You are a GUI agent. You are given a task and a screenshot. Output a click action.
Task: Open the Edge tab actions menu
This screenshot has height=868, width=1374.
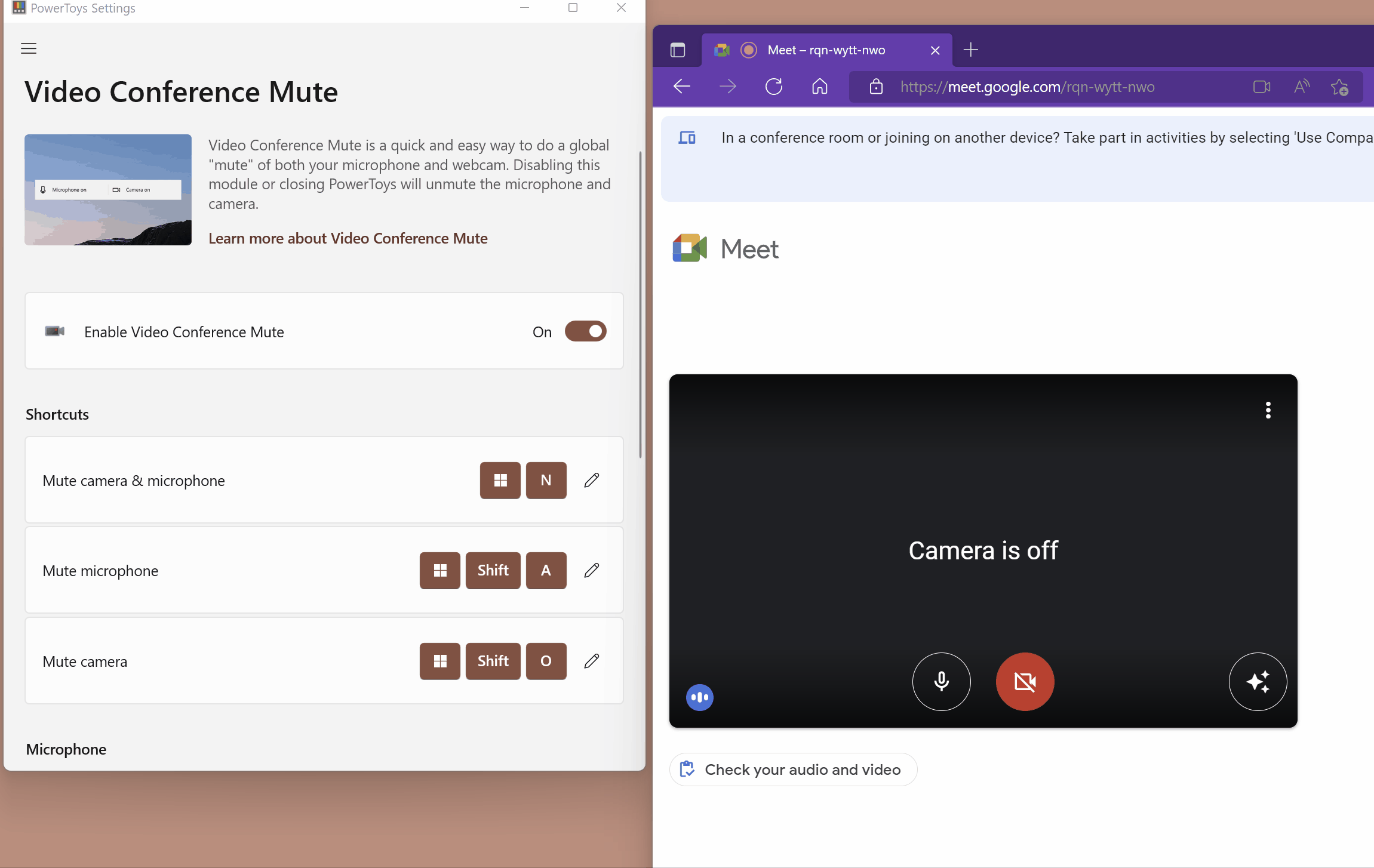[x=678, y=50]
